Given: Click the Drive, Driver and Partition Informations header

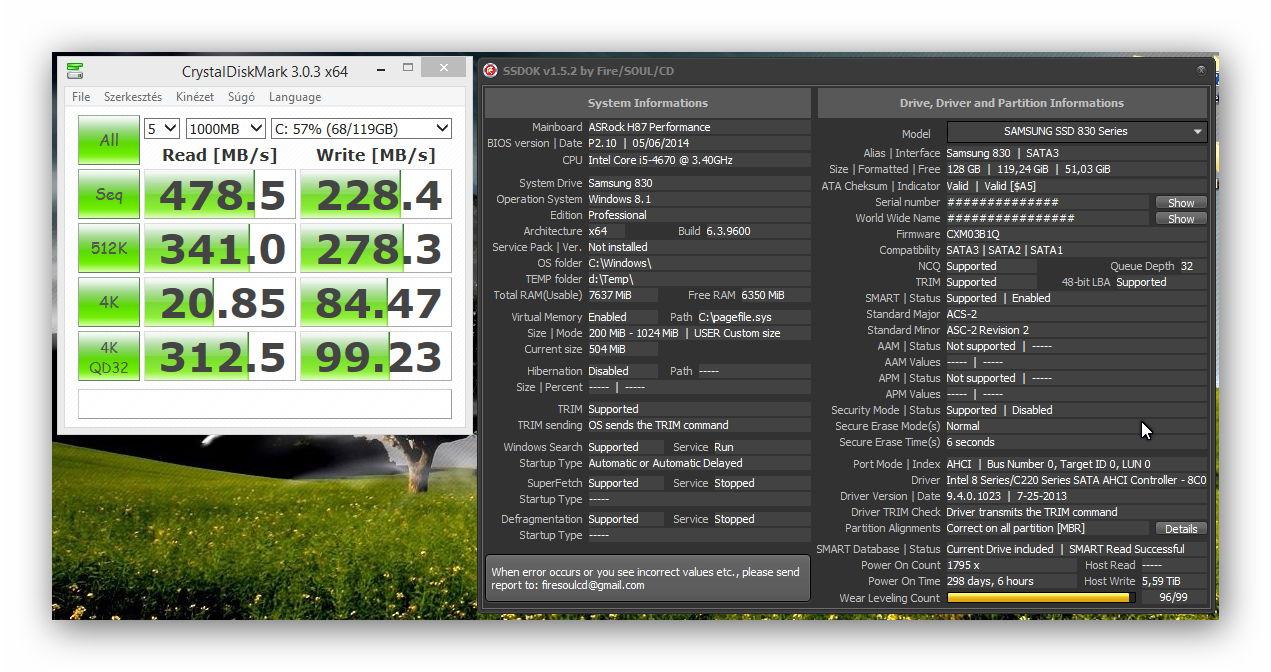Looking at the screenshot, I should click(x=1012, y=103).
